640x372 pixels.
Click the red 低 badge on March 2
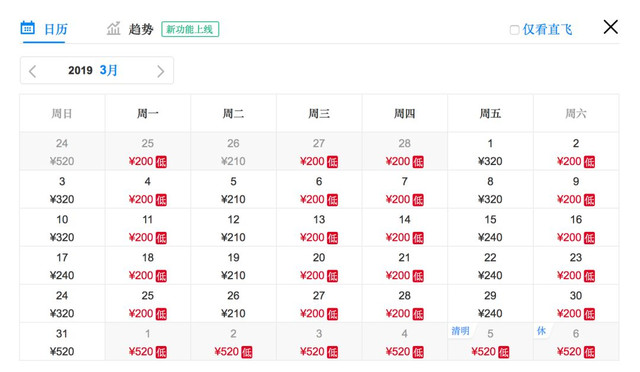589,162
